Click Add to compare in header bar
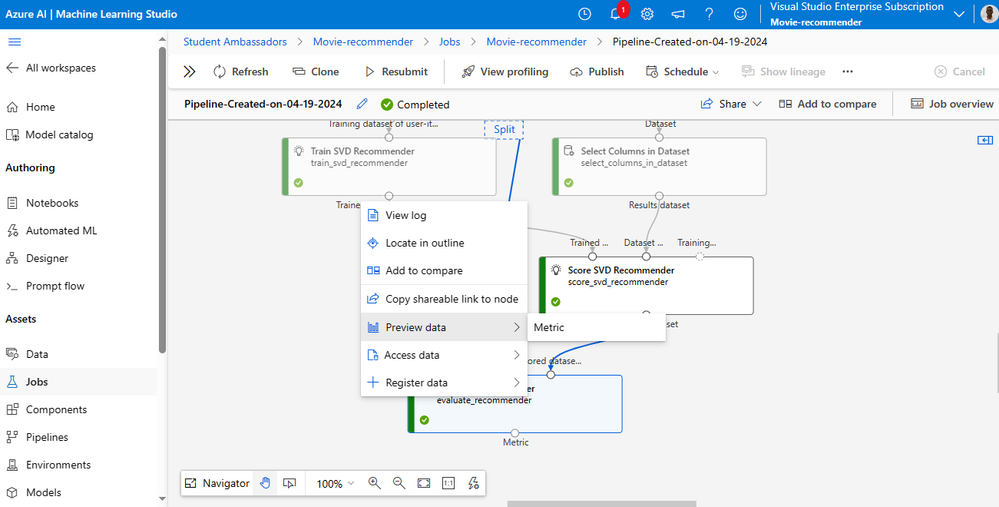Image resolution: width=999 pixels, height=507 pixels. [828, 104]
